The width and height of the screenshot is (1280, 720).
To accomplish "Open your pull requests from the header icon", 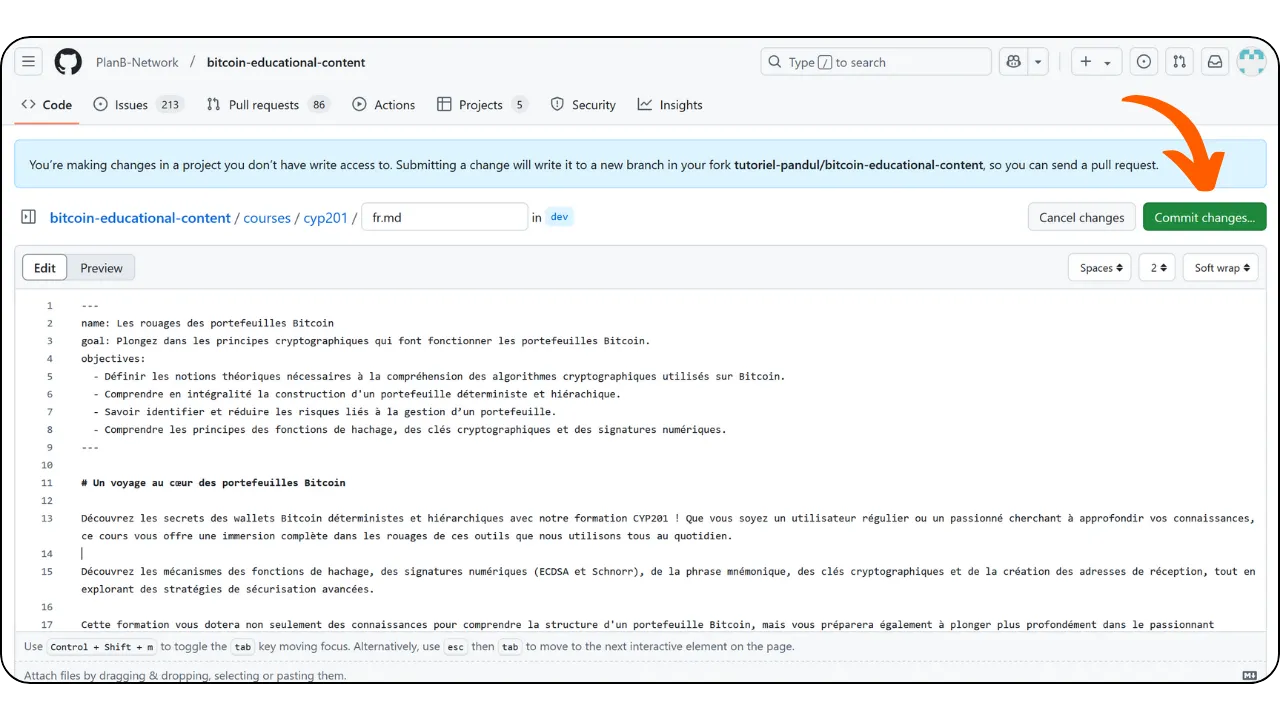I will pos(1180,62).
